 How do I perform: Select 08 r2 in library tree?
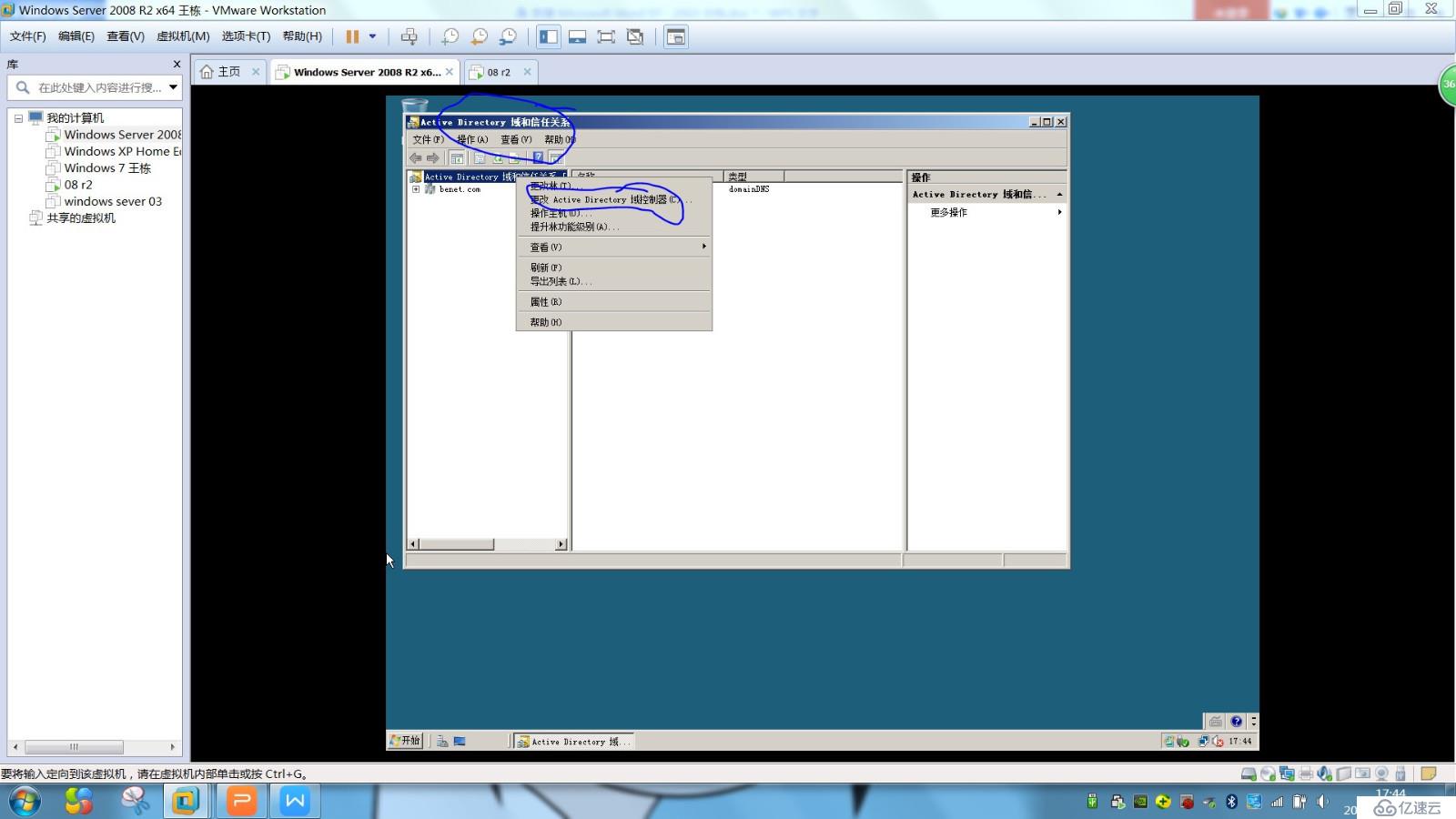click(69, 185)
